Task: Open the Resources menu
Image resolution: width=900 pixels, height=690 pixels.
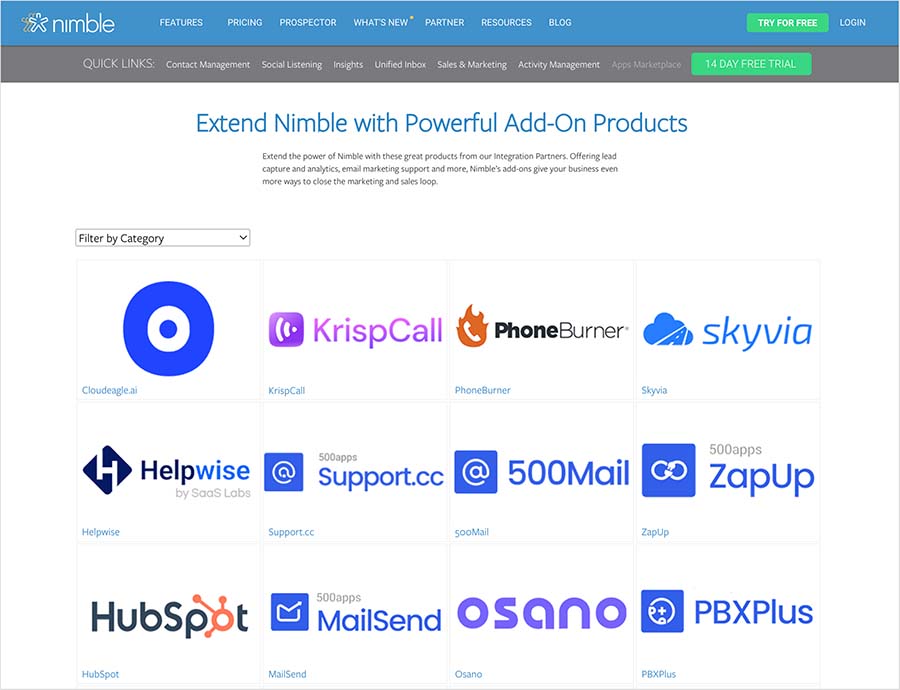Action: pyautogui.click(x=506, y=22)
